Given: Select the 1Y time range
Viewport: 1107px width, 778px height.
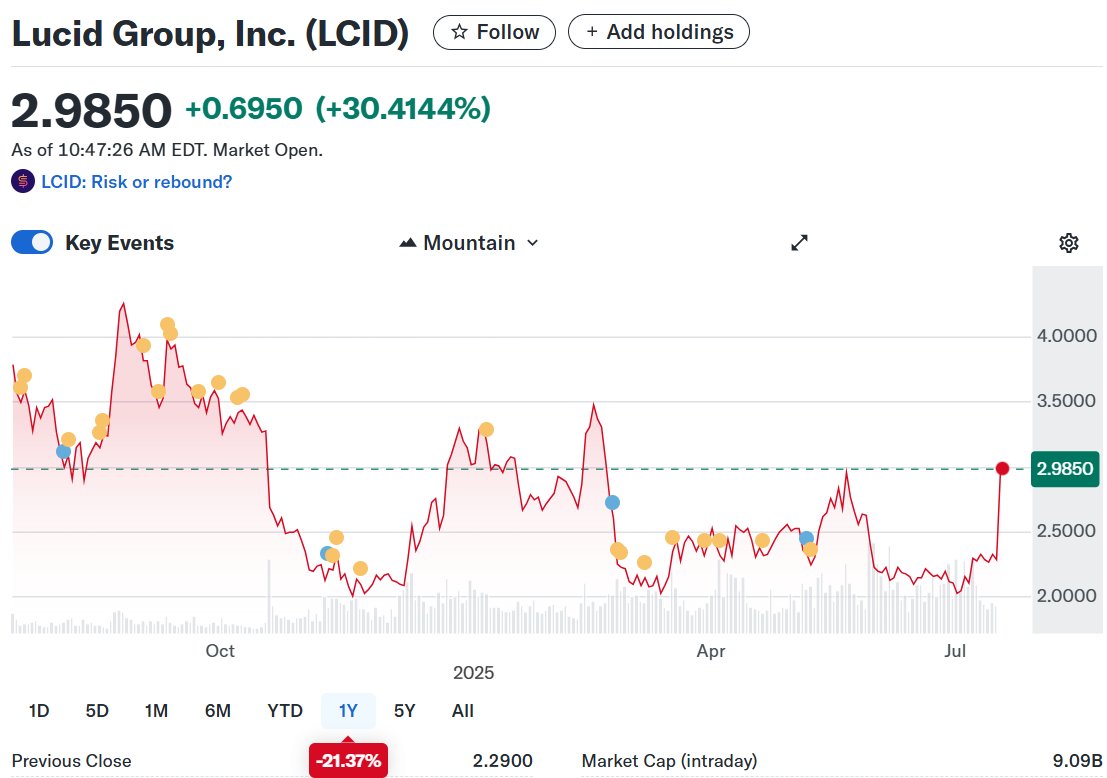Looking at the screenshot, I should pyautogui.click(x=348, y=711).
